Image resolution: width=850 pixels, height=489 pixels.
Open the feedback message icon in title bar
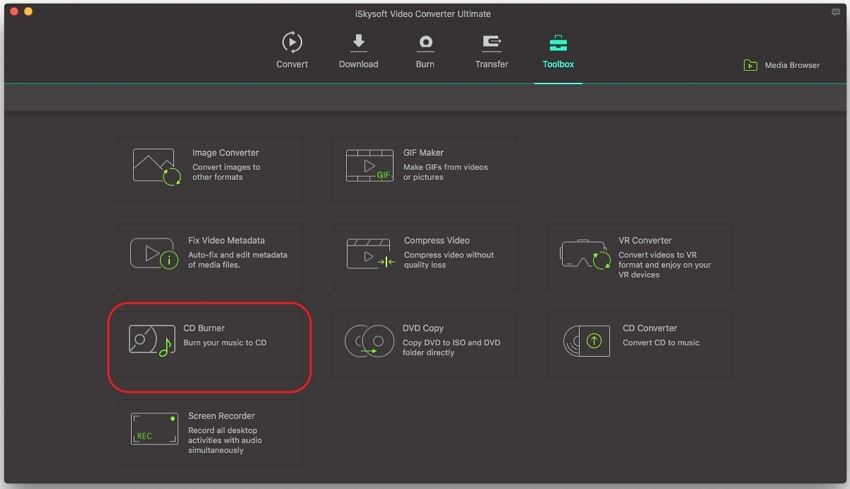(836, 13)
